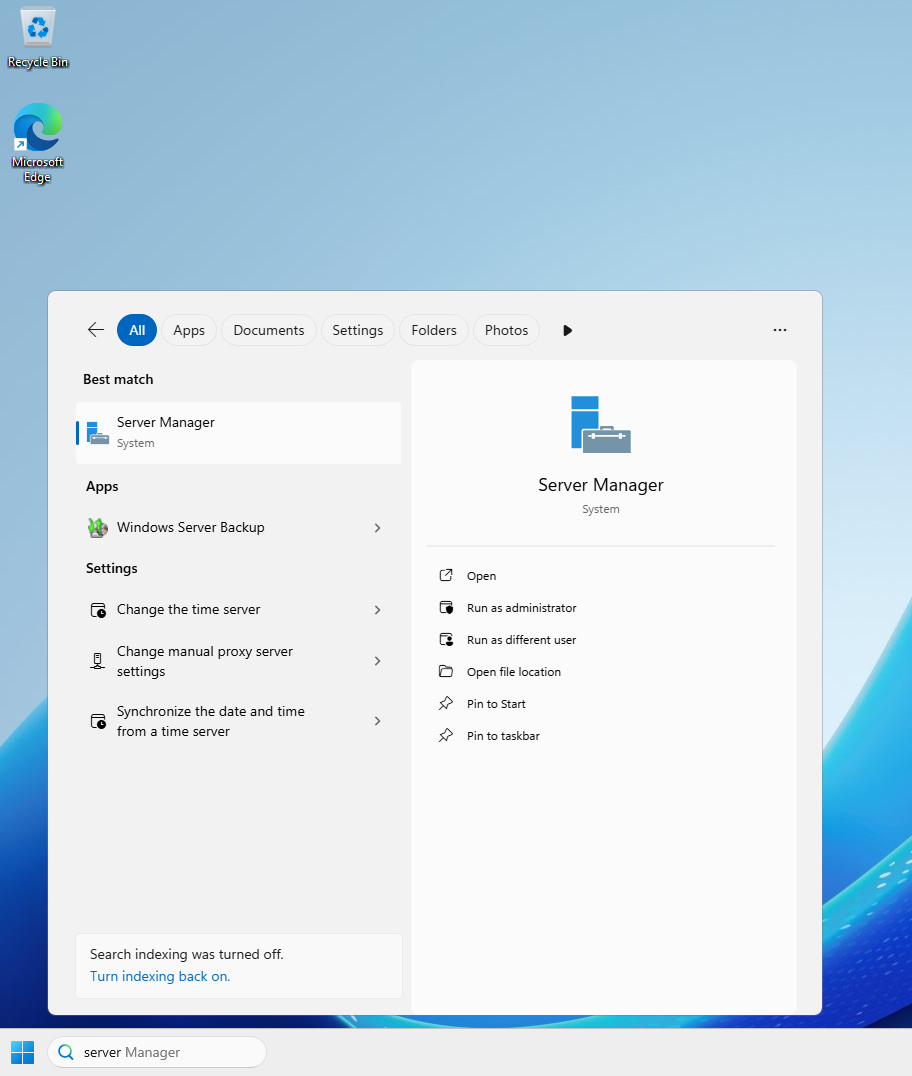The height and width of the screenshot is (1076, 912).
Task: Open the Recycle Bin desktop icon
Action: (x=38, y=38)
